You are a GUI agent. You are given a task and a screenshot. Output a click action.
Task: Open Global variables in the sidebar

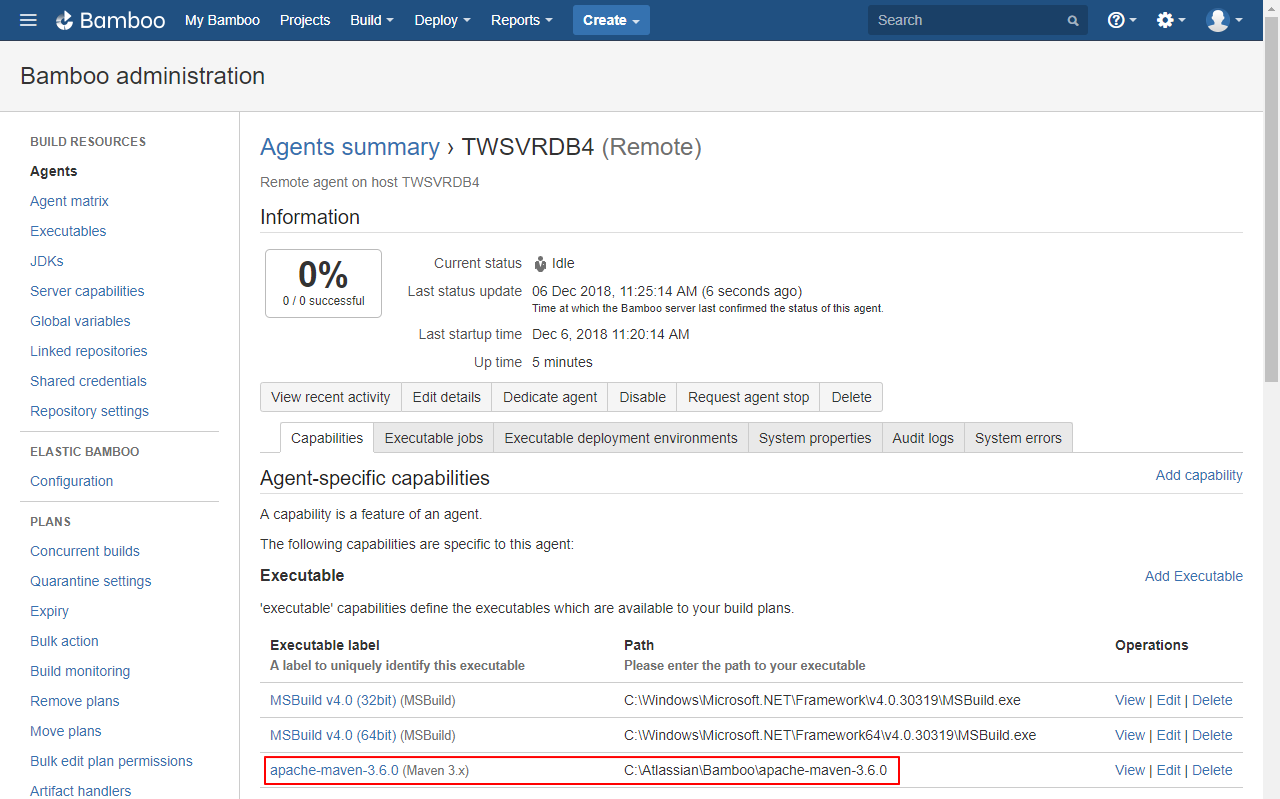[80, 321]
